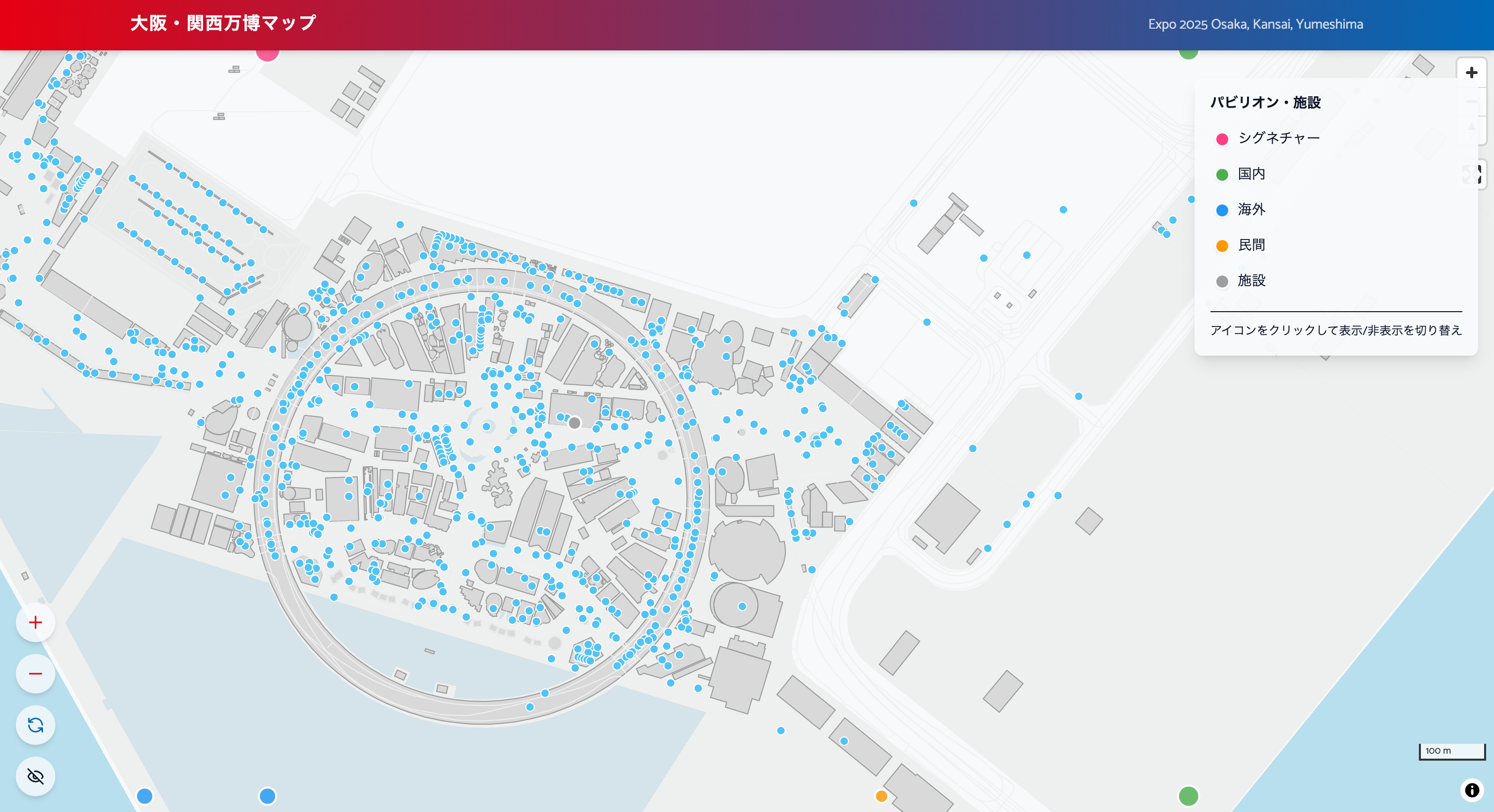
Task: Click the red plus zoom-in button
Action: pos(36,622)
